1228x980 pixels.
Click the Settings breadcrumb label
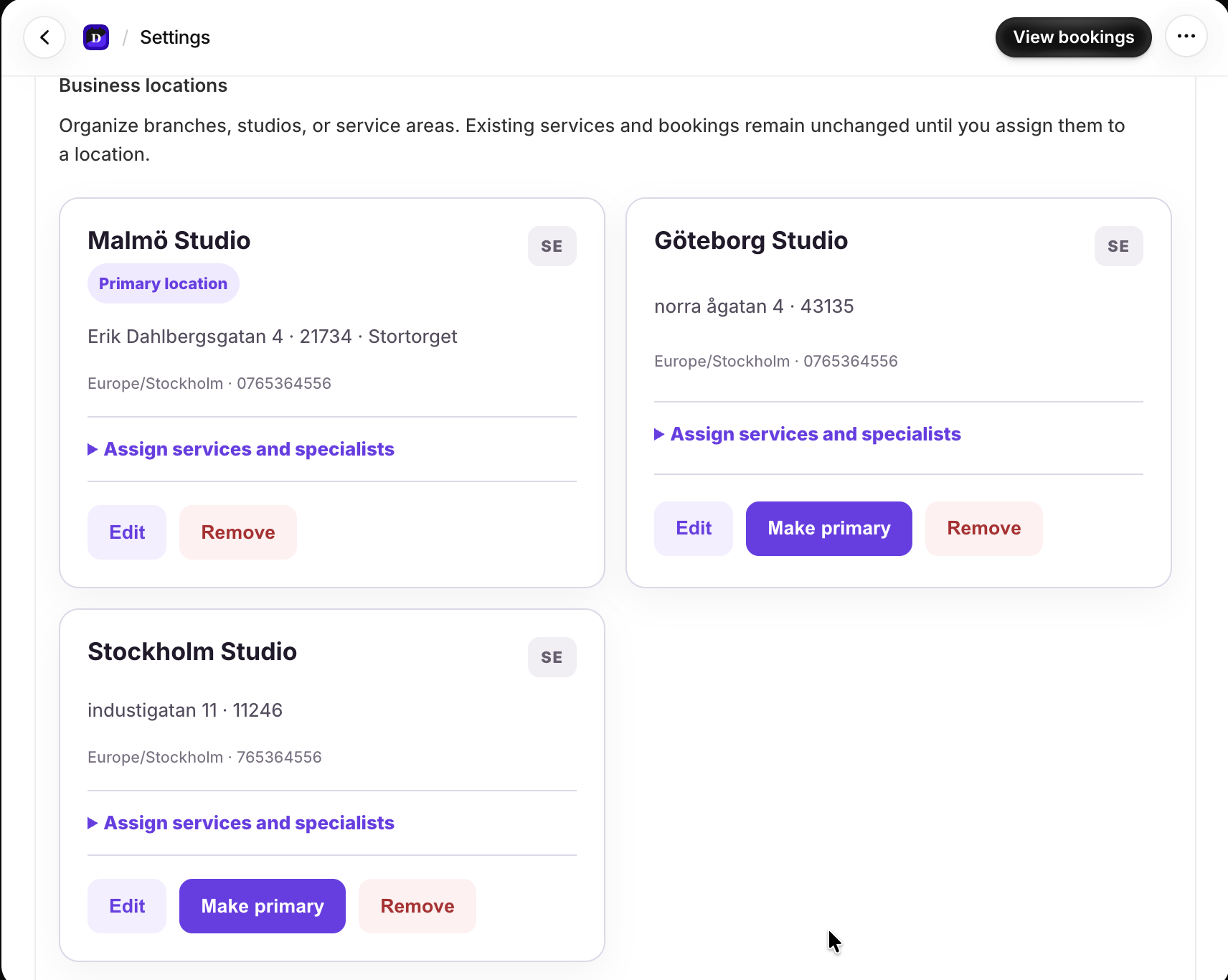[175, 37]
